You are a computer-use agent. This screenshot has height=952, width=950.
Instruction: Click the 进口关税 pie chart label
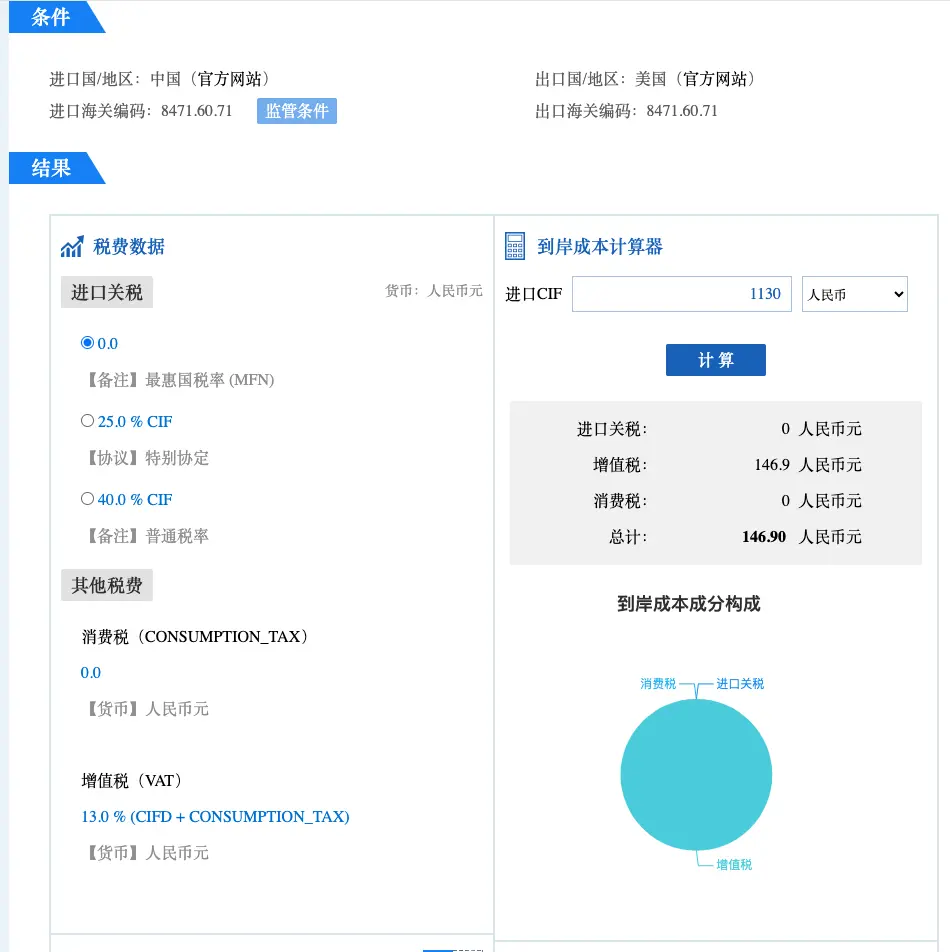click(739, 684)
